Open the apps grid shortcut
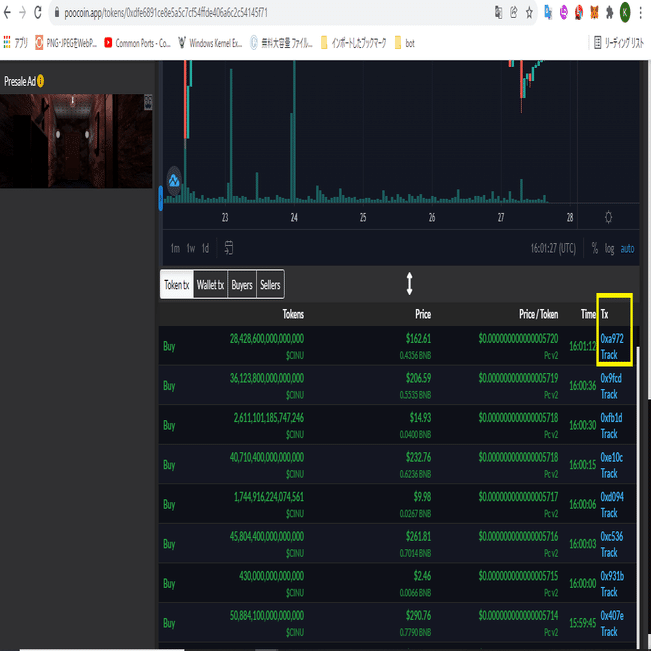Image resolution: width=651 pixels, height=651 pixels. click(x=15, y=43)
